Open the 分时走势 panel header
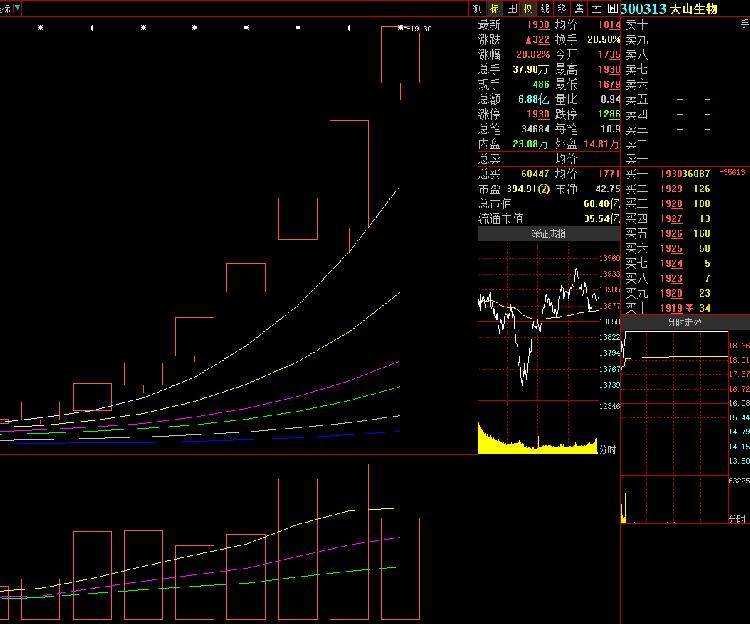Screen dimensions: 750x624 click(x=685, y=323)
